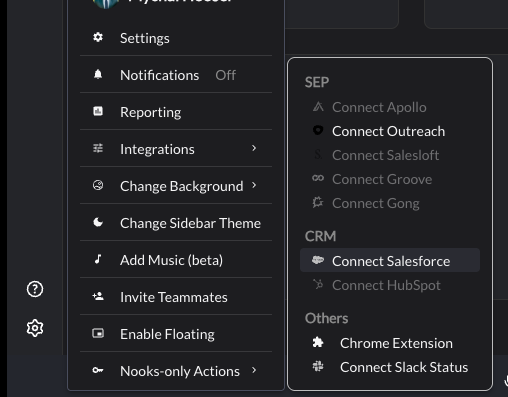Click the Enable Floating picture-in-picture icon
This screenshot has height=397, width=508.
98,333
